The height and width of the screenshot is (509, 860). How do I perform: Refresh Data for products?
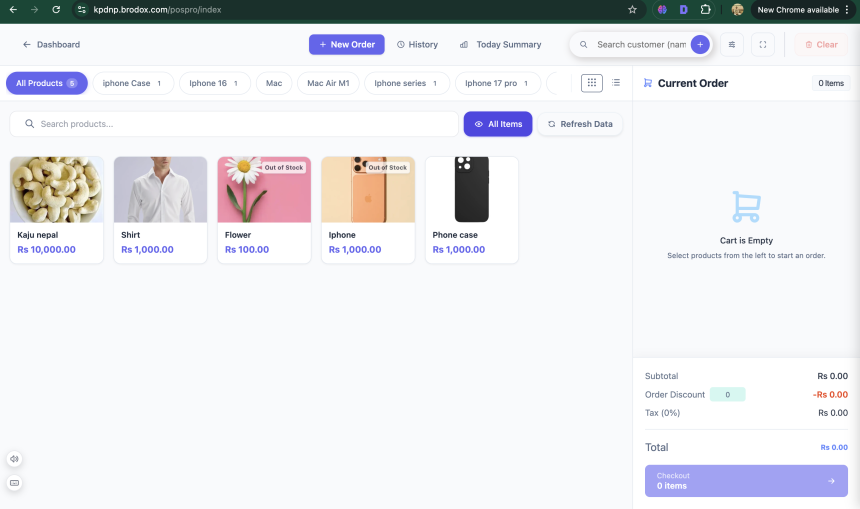[580, 124]
